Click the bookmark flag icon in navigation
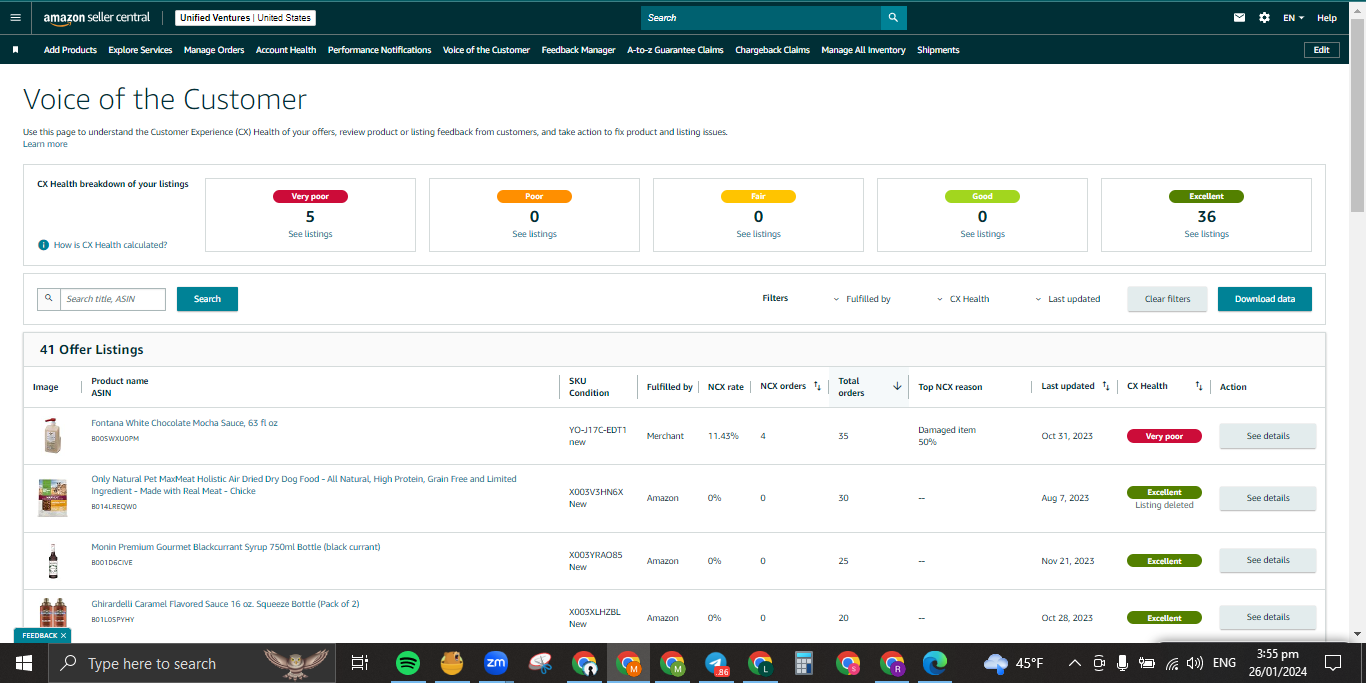The height and width of the screenshot is (683, 1366). coord(15,50)
